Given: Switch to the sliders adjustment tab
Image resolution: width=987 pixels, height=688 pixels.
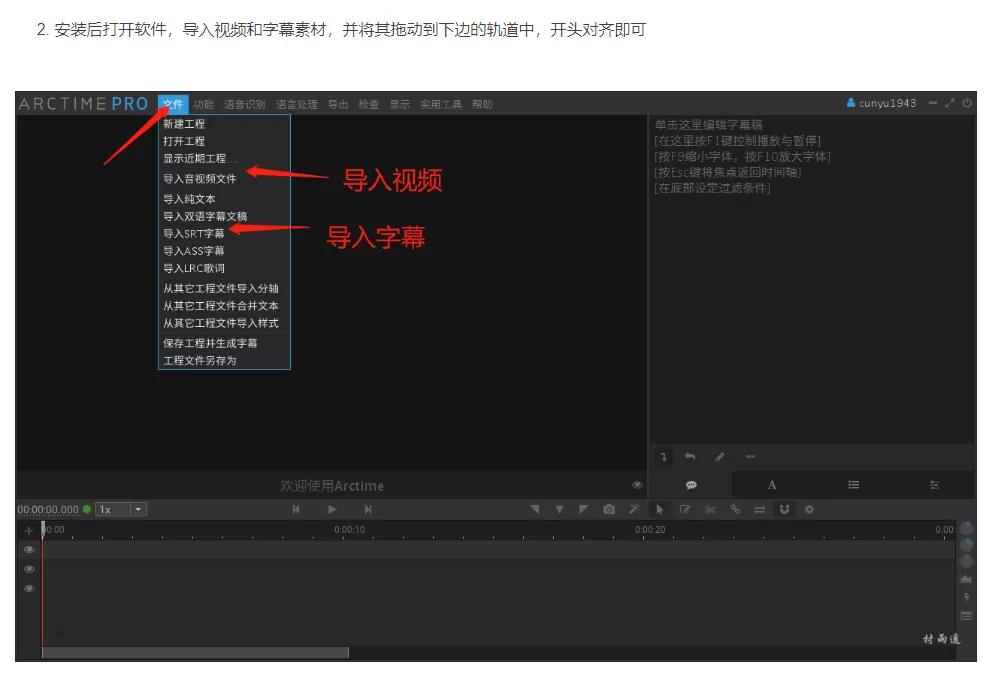Looking at the screenshot, I should (934, 485).
